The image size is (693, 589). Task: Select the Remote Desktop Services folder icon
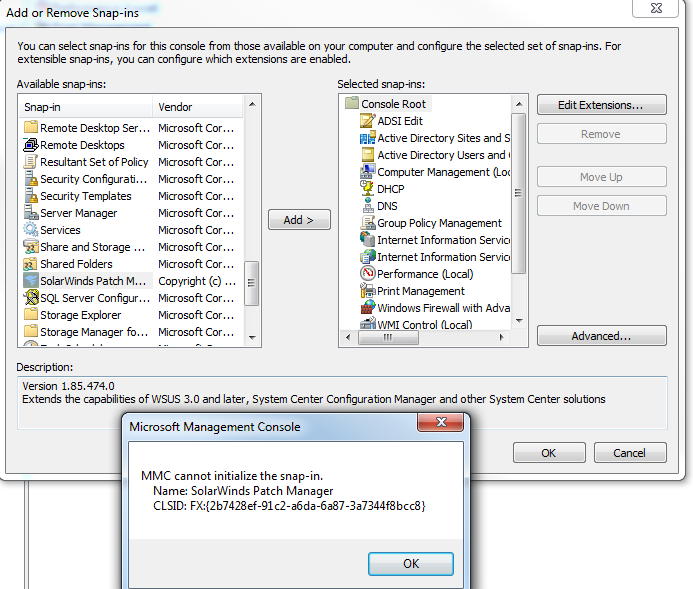[x=31, y=127]
